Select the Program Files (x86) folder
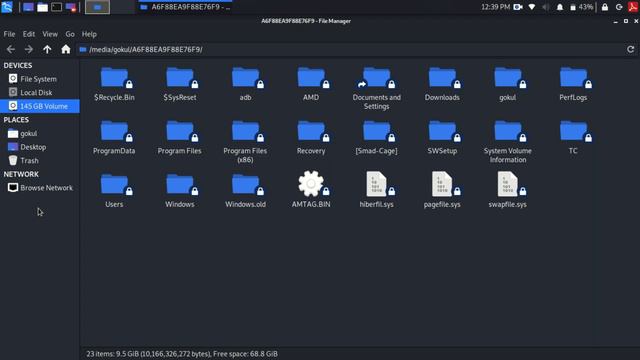The height and width of the screenshot is (360, 640). point(245,142)
